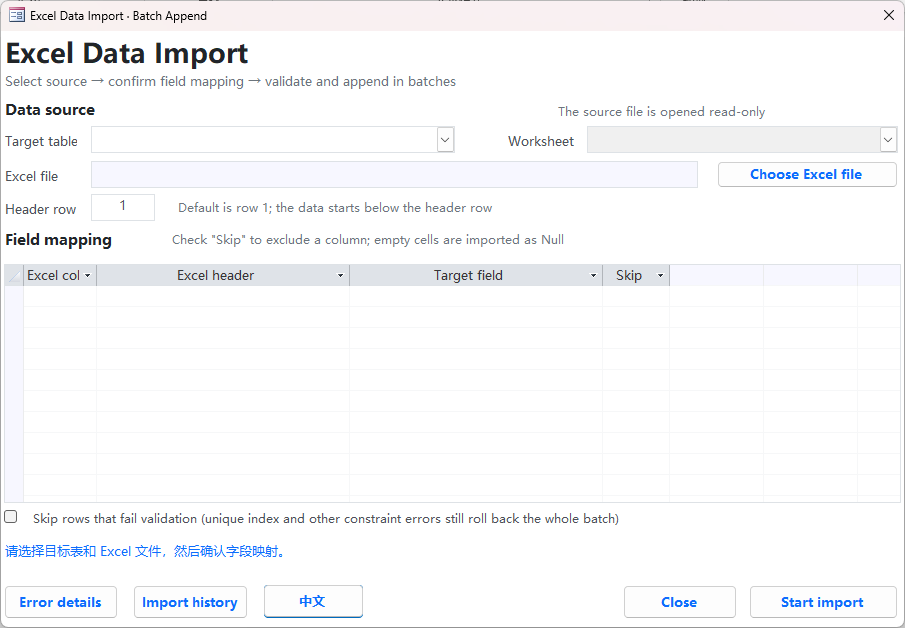The width and height of the screenshot is (905, 628).
Task: Click the Header row number field
Action: tap(123, 207)
